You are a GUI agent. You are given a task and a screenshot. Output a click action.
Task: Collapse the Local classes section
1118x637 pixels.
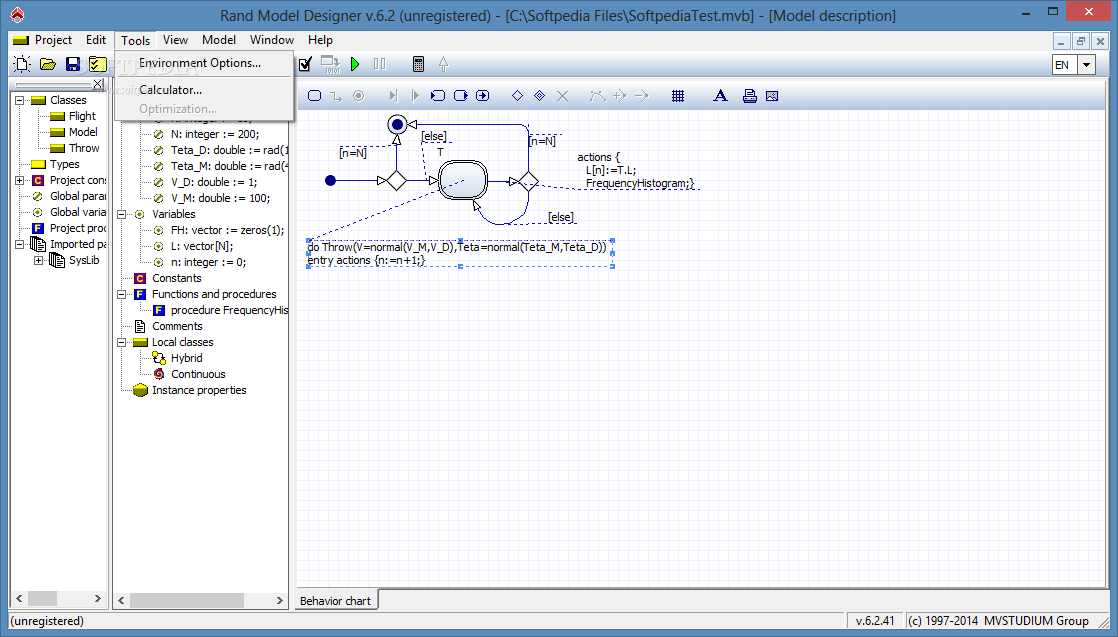coord(122,342)
